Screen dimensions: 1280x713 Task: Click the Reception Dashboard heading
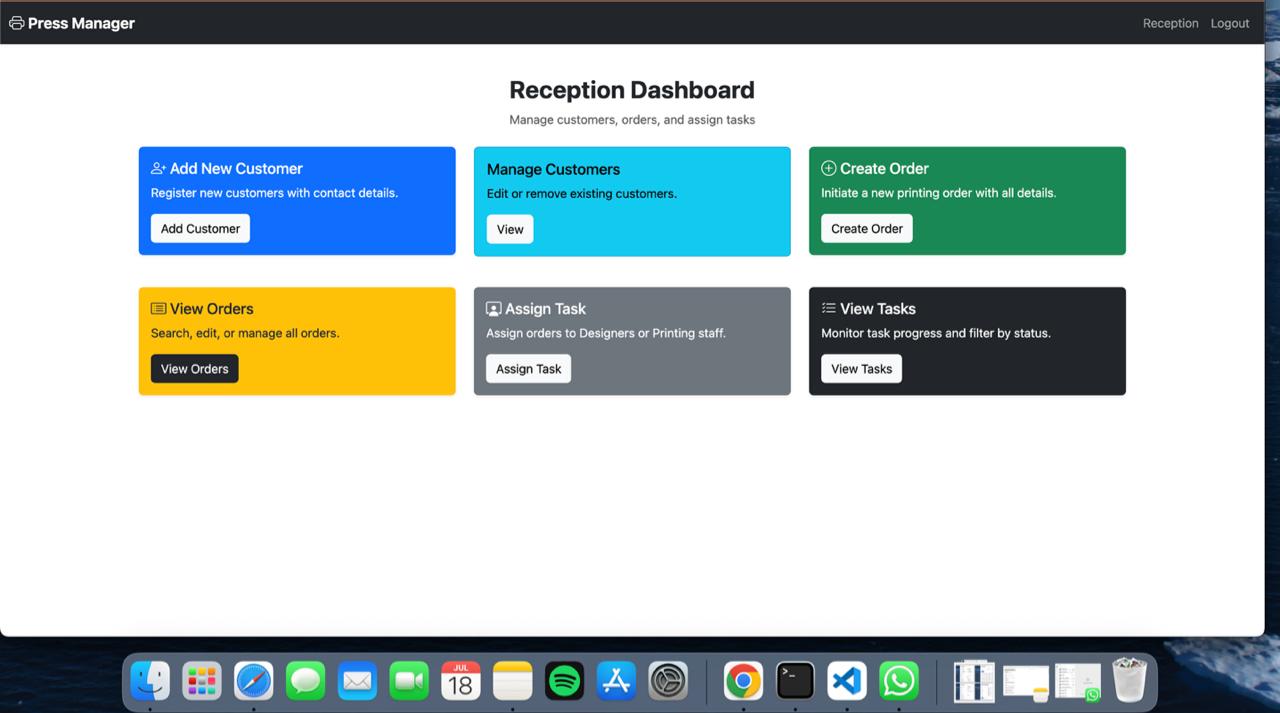pos(632,90)
